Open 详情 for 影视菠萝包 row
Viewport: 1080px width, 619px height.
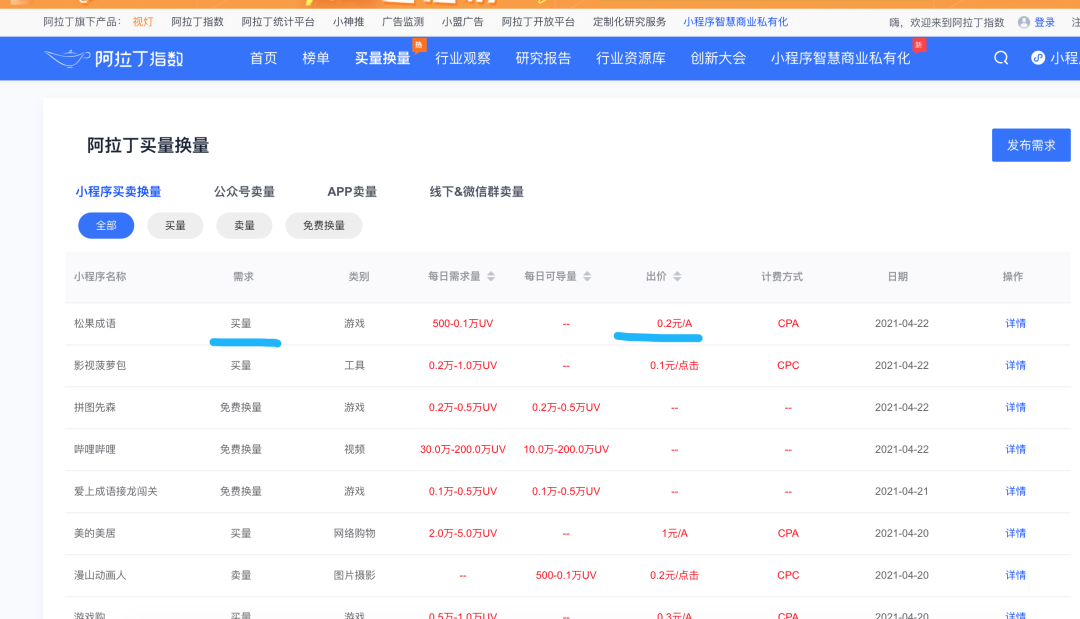pos(1015,366)
